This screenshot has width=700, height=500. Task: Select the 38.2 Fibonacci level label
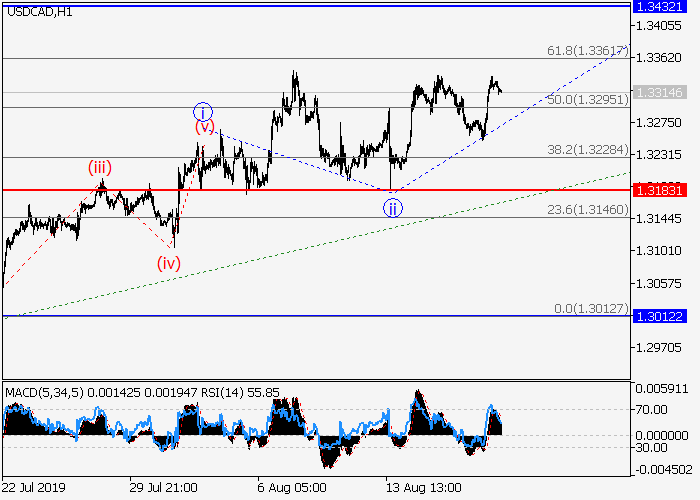click(x=586, y=149)
